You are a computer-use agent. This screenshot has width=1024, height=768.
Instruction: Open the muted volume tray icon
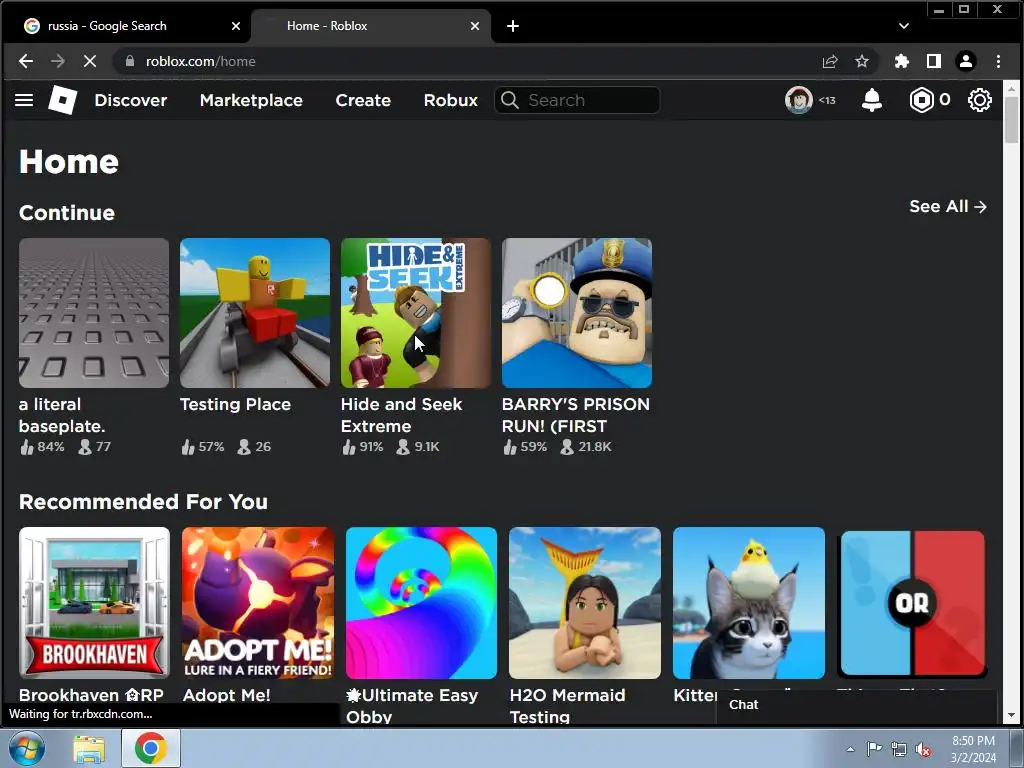pyautogui.click(x=923, y=750)
